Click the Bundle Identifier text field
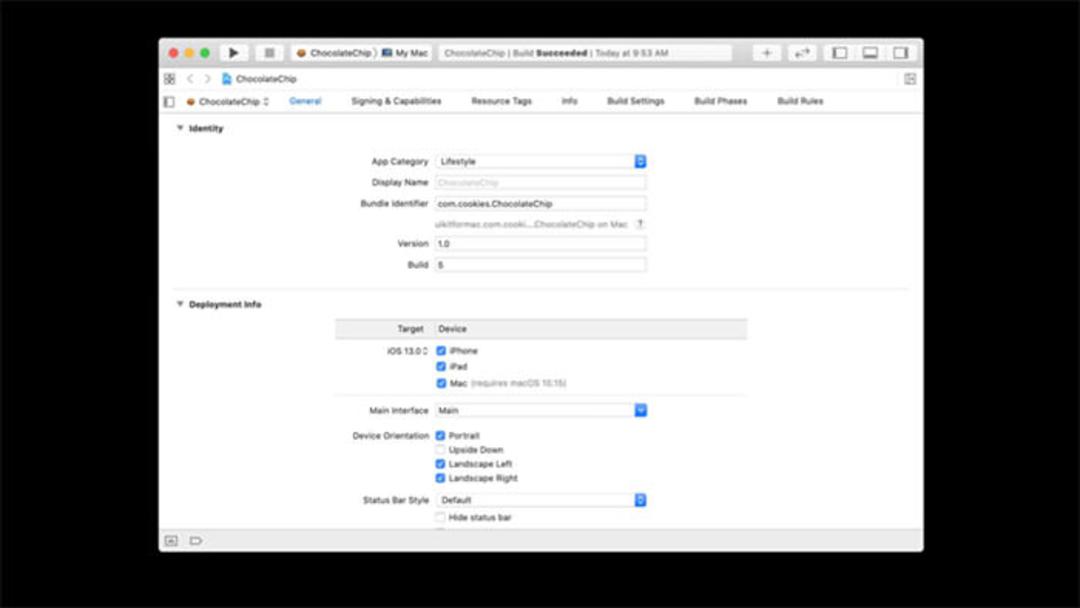This screenshot has width=1080, height=608. [541, 204]
